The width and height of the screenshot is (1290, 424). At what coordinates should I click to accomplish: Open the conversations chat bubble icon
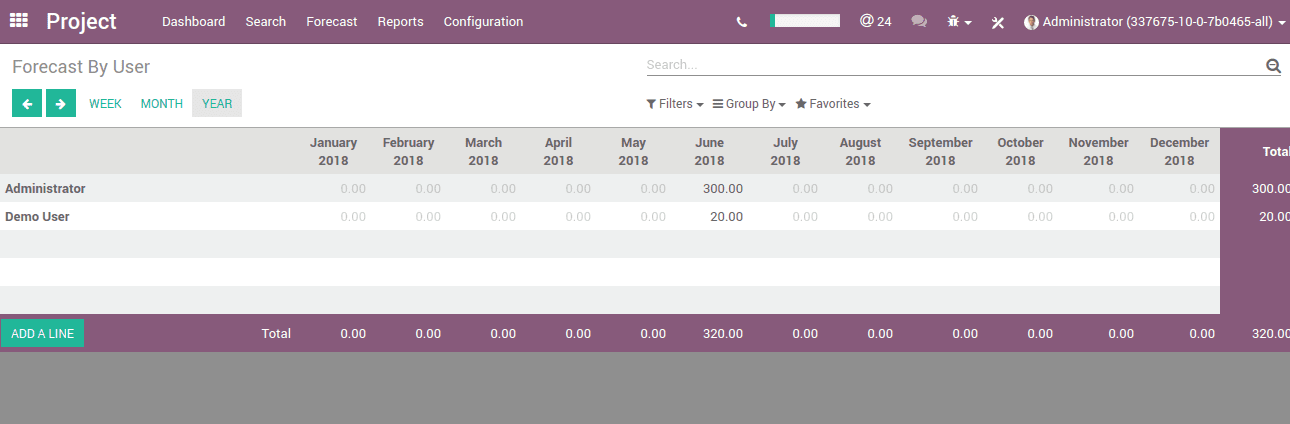point(919,21)
